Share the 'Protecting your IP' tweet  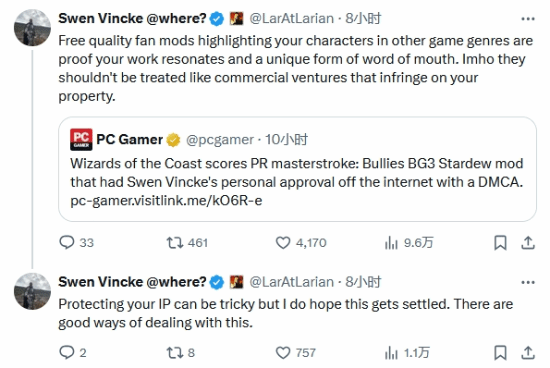(528, 353)
